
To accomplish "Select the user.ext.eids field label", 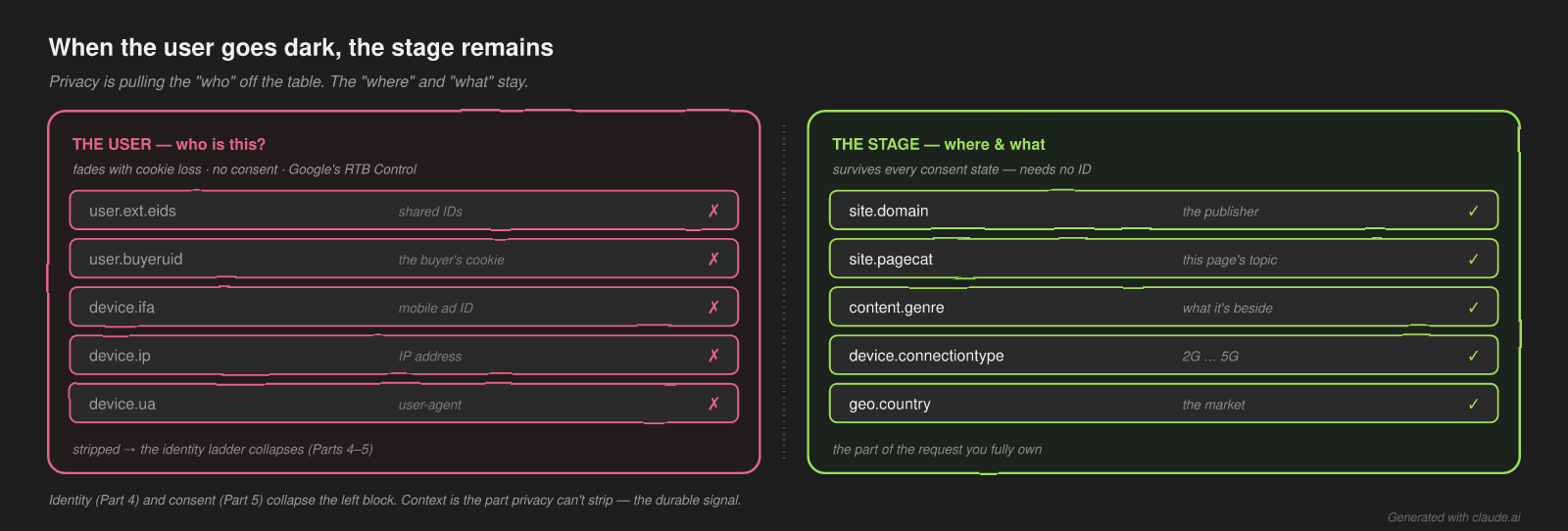I will [x=132, y=211].
